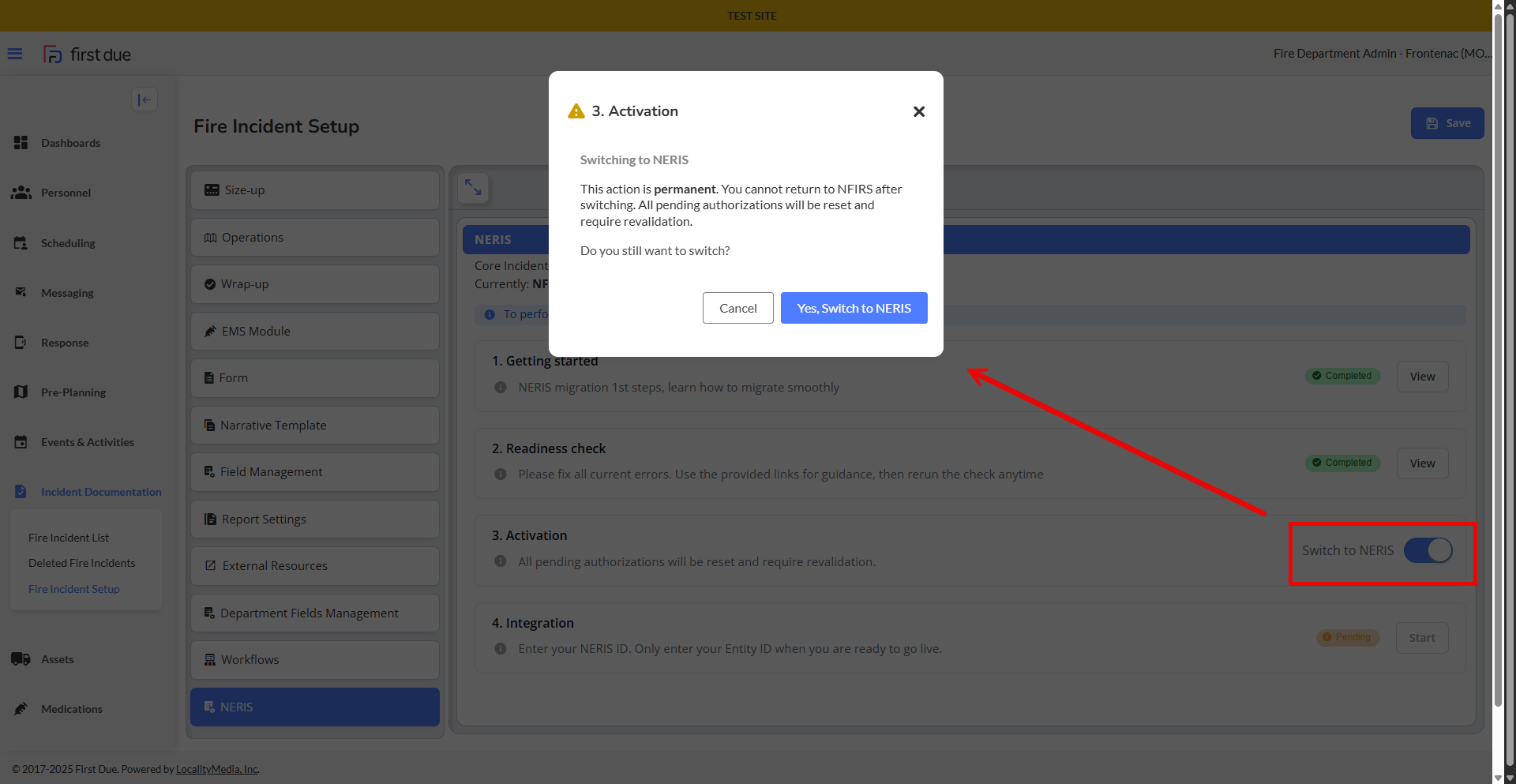Cancel the NERIS activation dialog
Image resolution: width=1516 pixels, height=784 pixels.
737,308
